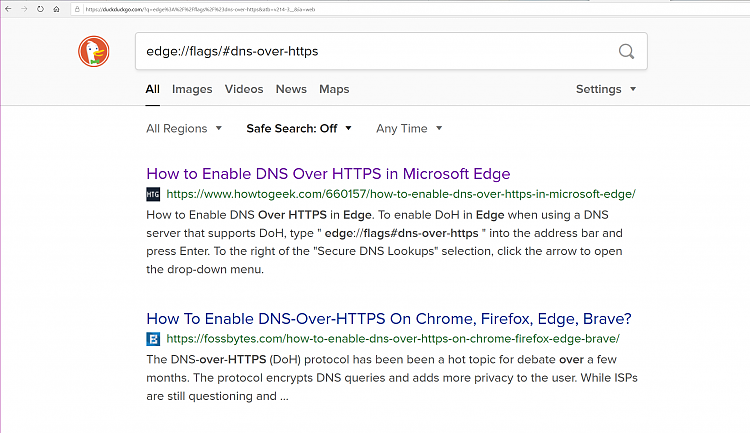Screen dimensions: 750x433
Task: Focus the DuckDuckGo search box
Action: pyautogui.click(x=391, y=51)
